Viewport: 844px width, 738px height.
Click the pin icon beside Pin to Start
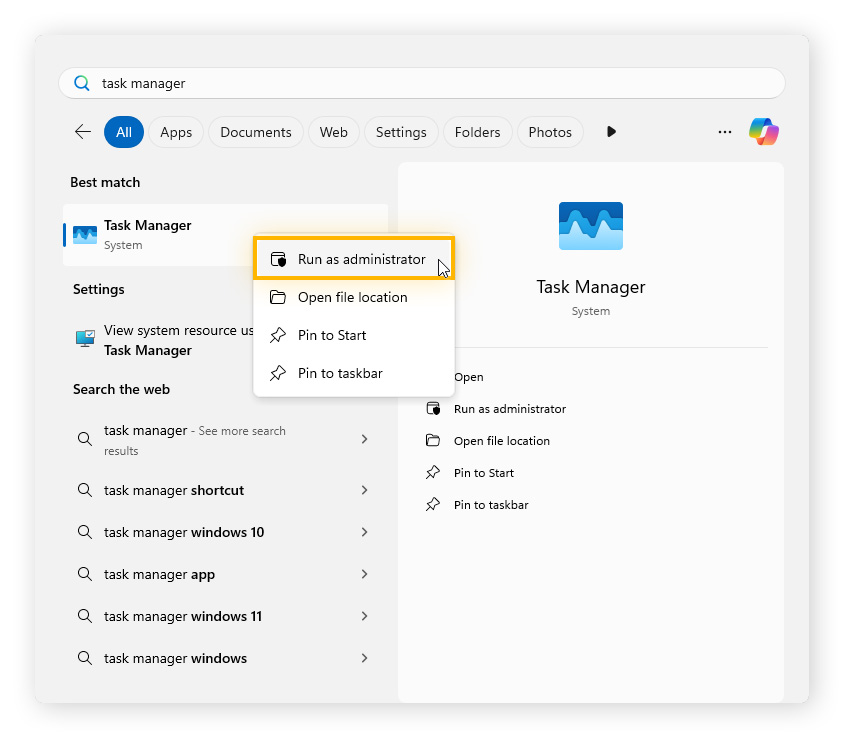click(x=277, y=335)
